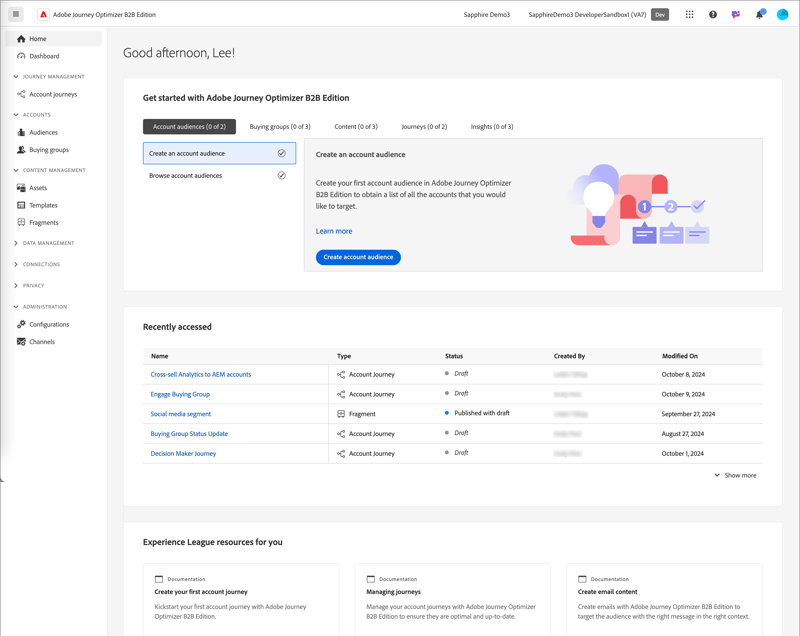
Task: Toggle the hamburger navigation menu icon
Action: (16, 14)
